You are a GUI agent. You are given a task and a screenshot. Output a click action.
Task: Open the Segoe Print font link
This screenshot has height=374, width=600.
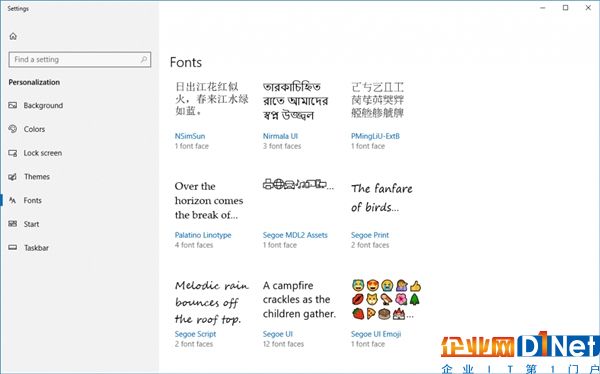click(370, 235)
